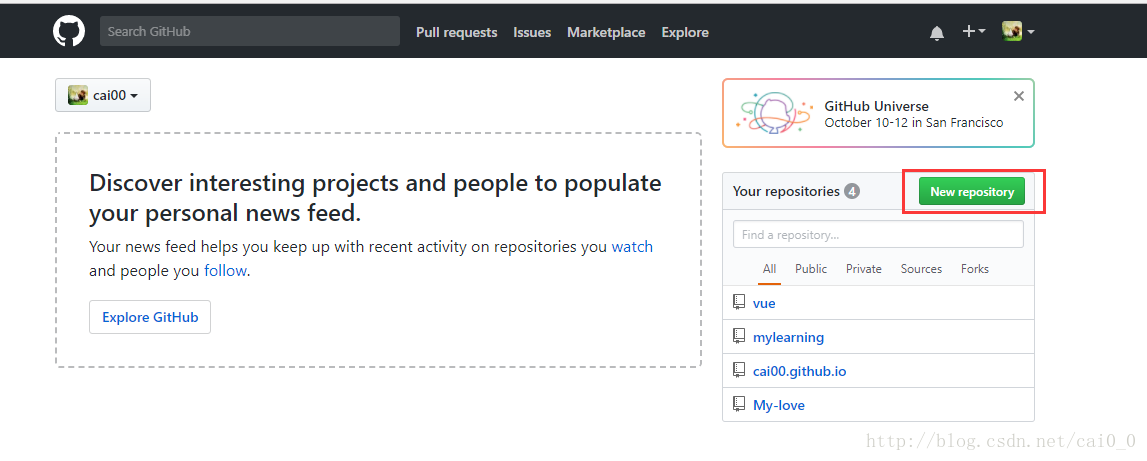Click the Find a repository input
Screen dimensions: 1147x461
tap(878, 234)
